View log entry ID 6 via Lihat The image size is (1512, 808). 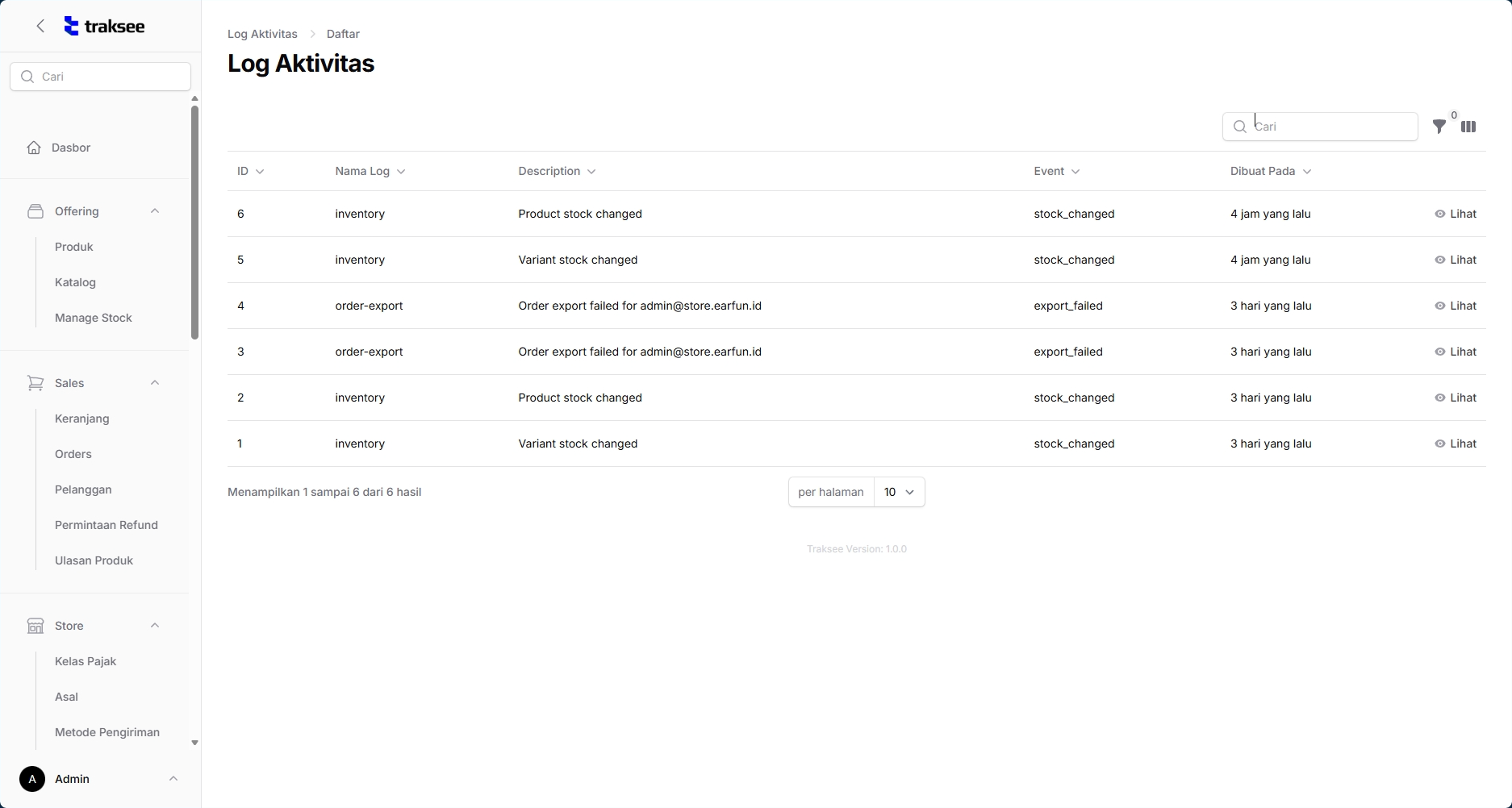1456,214
